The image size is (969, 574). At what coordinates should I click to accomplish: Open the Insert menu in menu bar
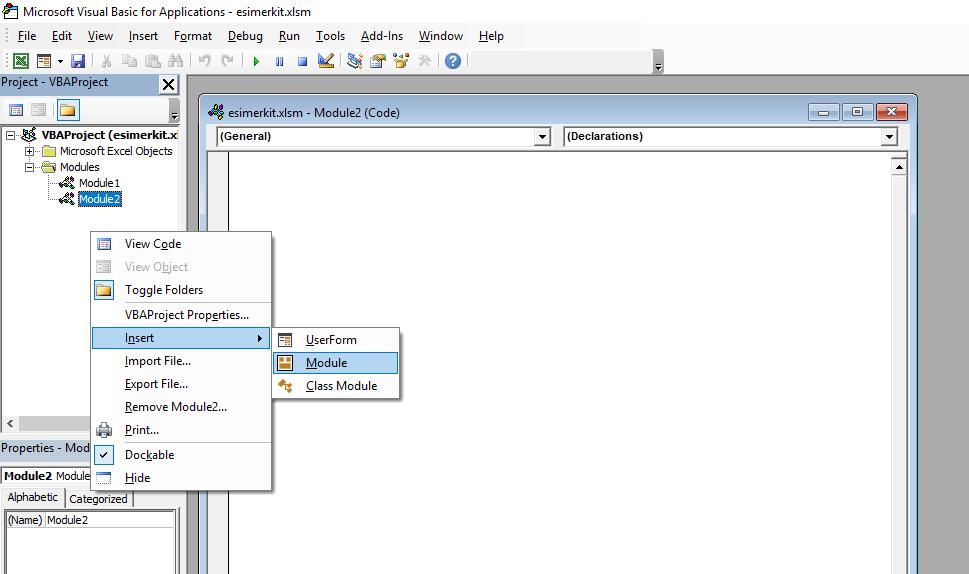143,36
